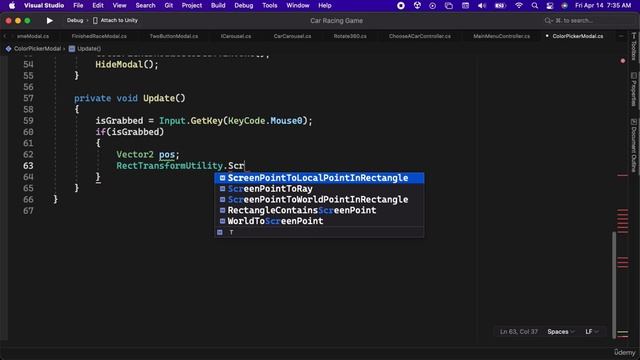Open the Search menu

pyautogui.click(x=145, y=6)
